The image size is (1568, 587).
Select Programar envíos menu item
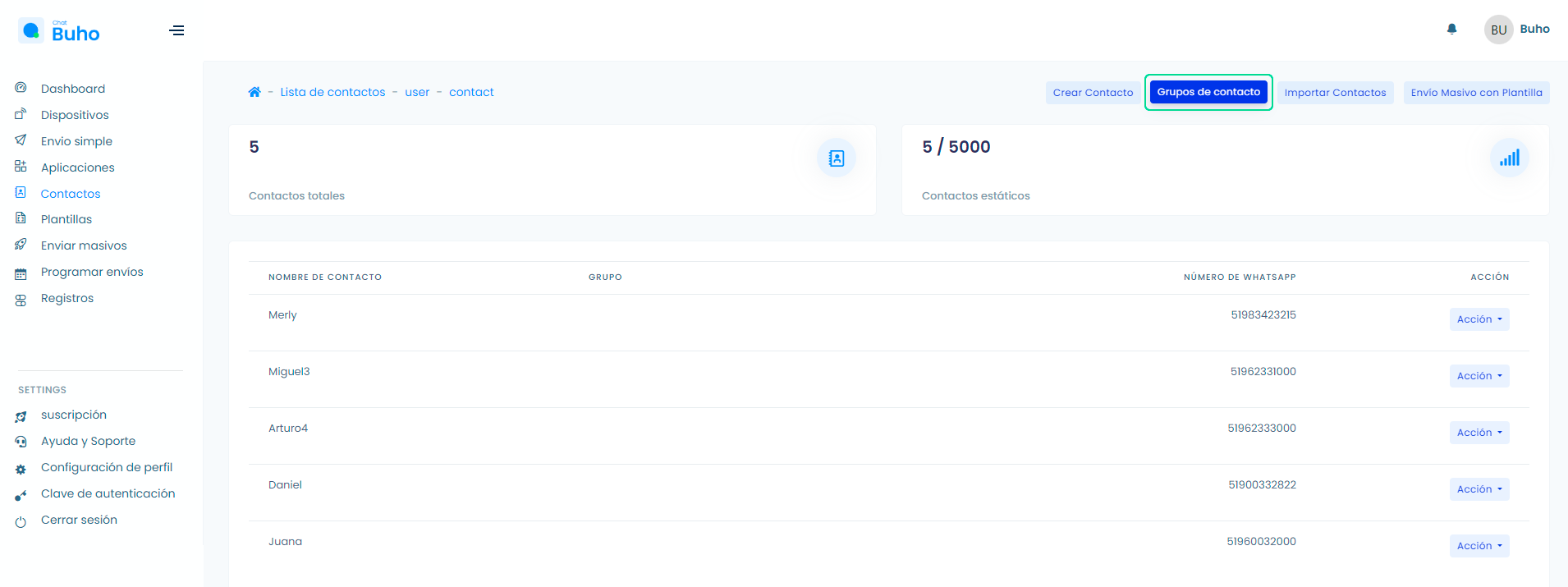(x=92, y=272)
